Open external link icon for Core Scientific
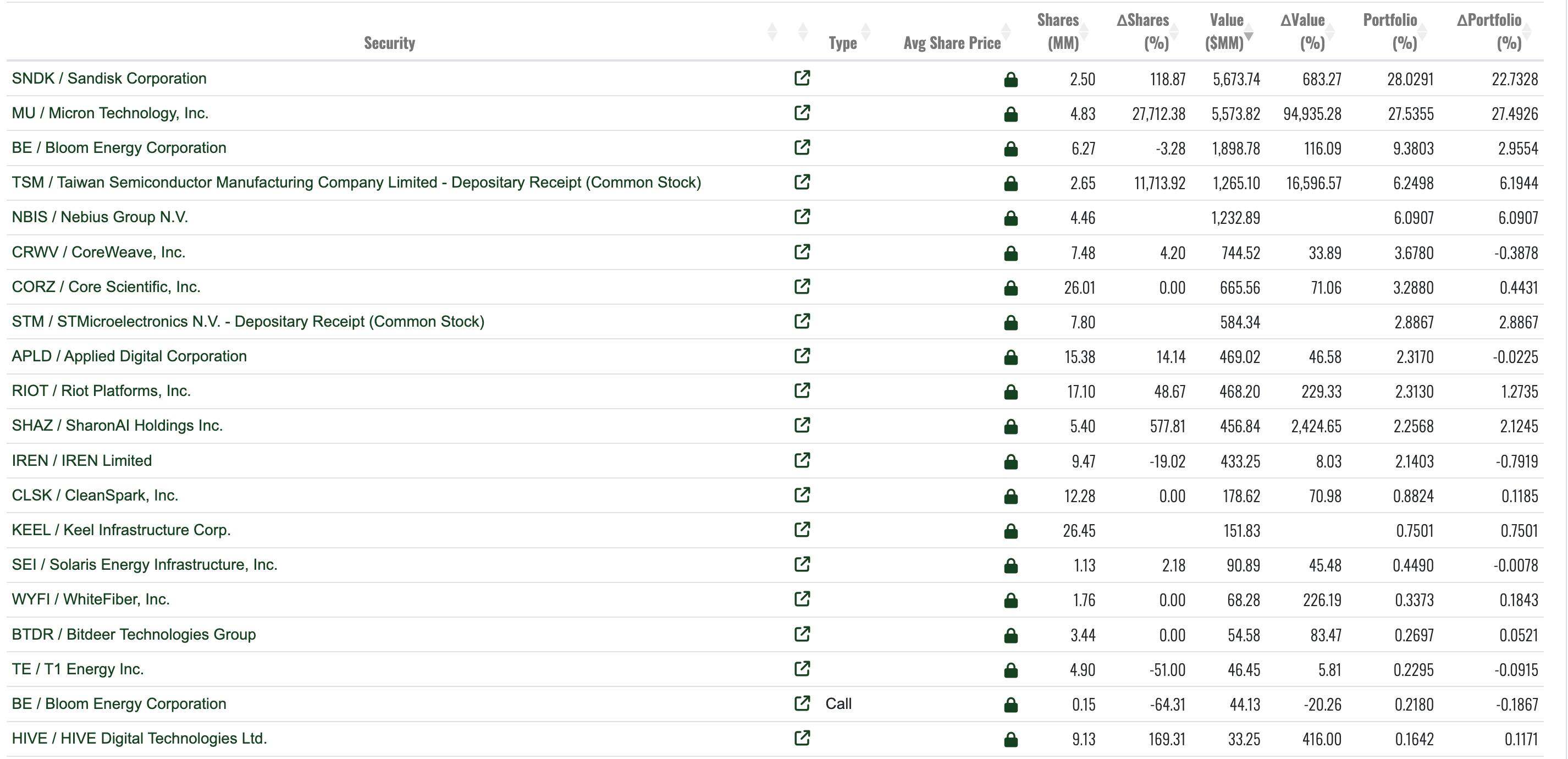Image resolution: width=1568 pixels, height=759 pixels. 802,287
